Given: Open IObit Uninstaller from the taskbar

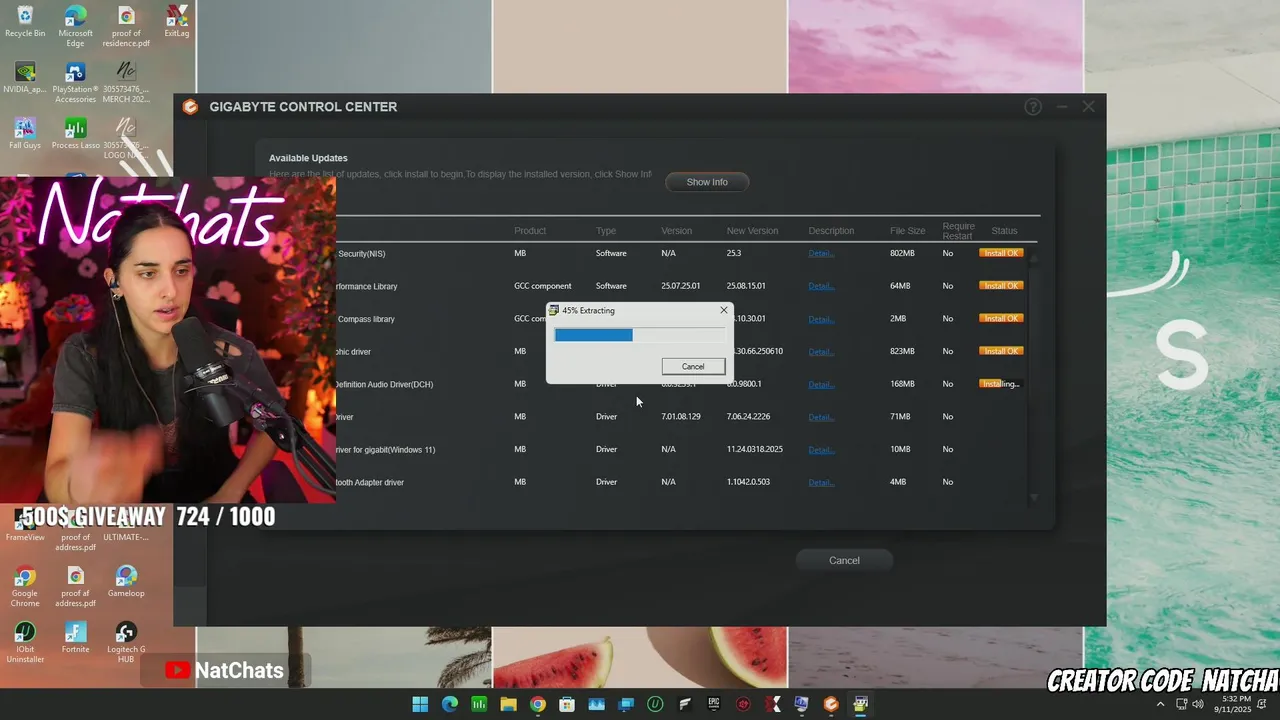Looking at the screenshot, I should click(655, 704).
